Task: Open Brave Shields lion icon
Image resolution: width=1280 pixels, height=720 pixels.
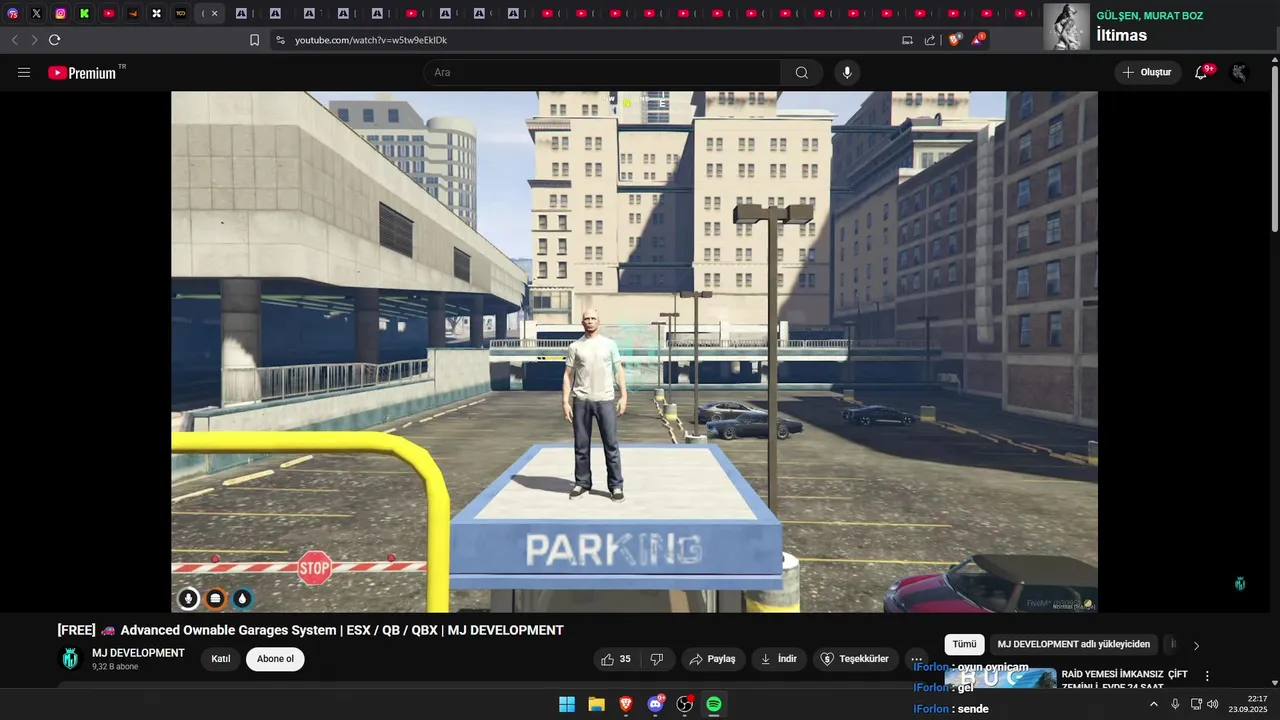Action: (955, 40)
